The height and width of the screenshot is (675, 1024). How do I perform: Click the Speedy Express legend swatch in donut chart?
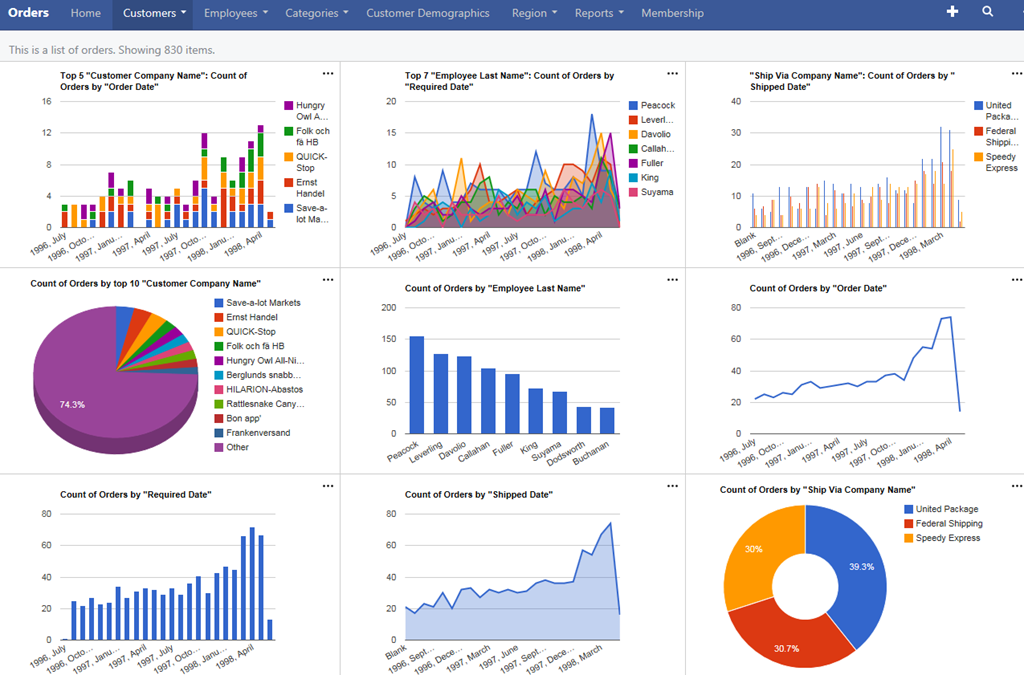908,538
